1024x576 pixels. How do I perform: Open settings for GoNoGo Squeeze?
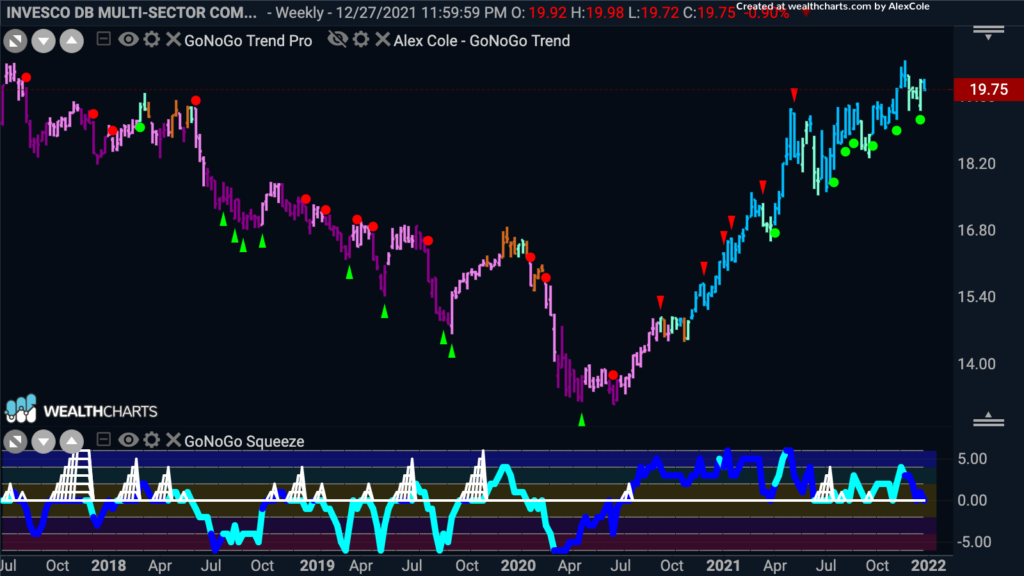pyautogui.click(x=152, y=440)
